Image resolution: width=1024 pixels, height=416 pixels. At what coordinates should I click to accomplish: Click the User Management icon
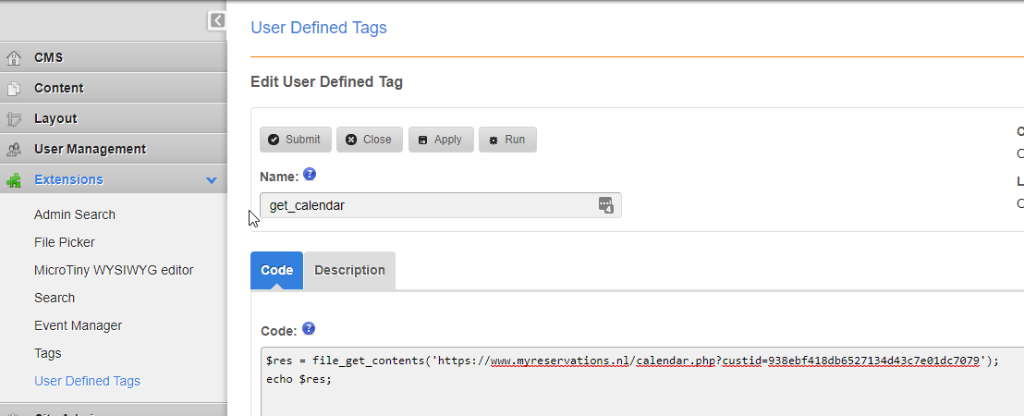point(14,149)
